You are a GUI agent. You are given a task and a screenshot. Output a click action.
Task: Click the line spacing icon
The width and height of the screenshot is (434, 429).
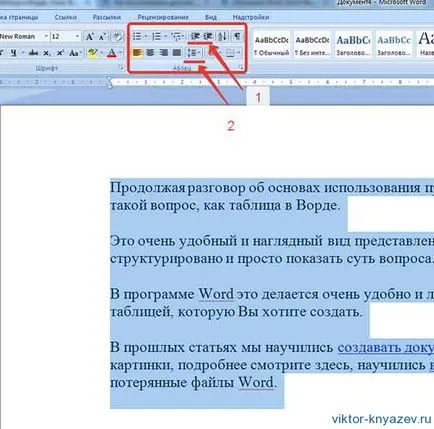pyautogui.click(x=192, y=53)
